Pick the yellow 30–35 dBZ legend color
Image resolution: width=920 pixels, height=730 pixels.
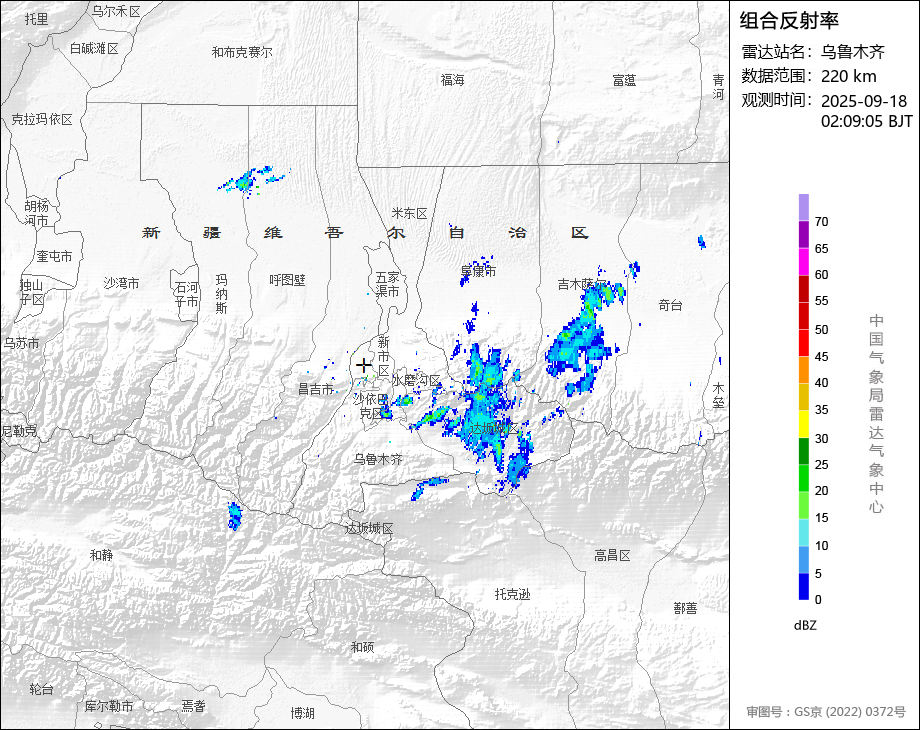pos(804,424)
